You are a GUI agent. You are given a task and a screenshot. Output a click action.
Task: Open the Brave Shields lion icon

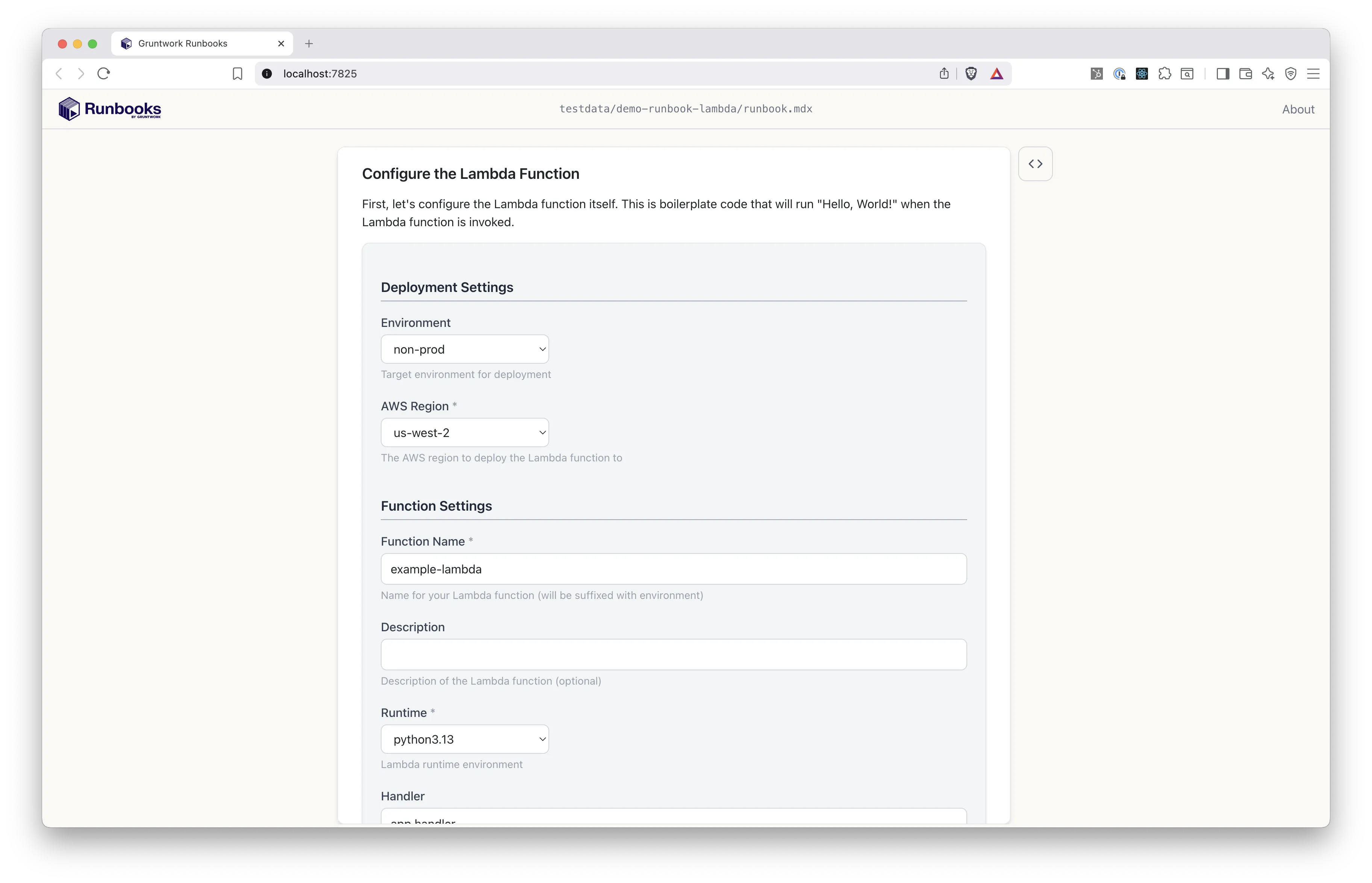click(x=971, y=73)
